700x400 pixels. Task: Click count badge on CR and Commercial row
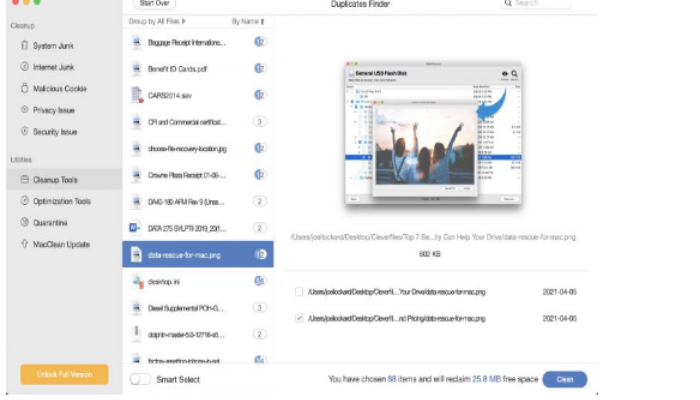(x=260, y=121)
